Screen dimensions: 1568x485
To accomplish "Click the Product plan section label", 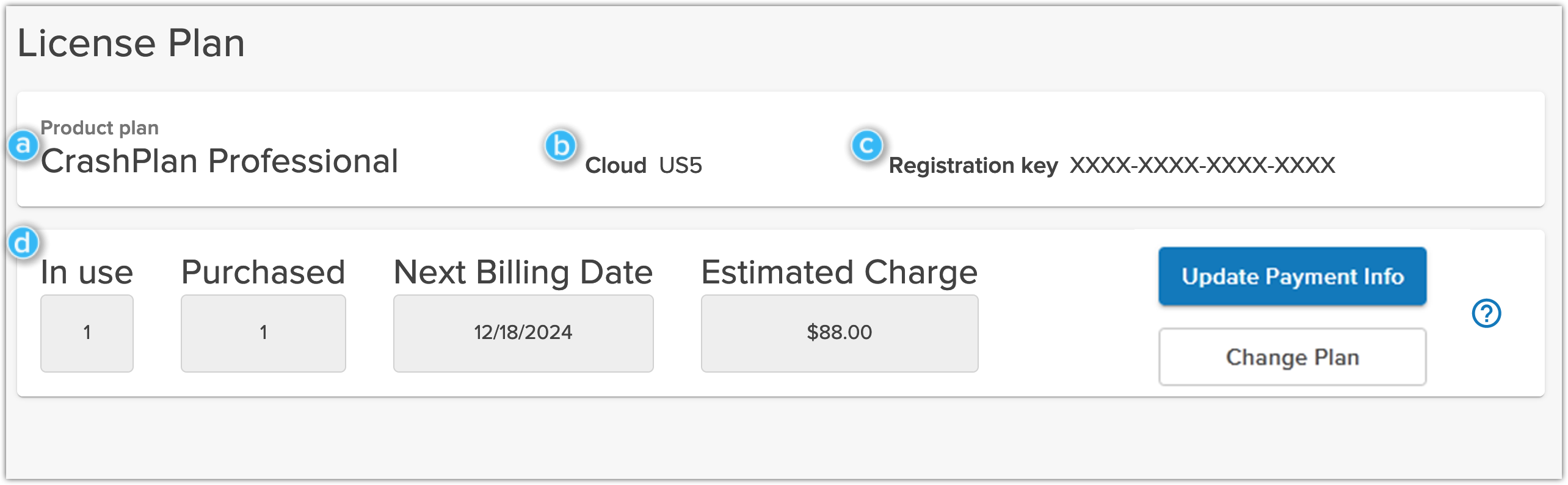I will [x=100, y=127].
